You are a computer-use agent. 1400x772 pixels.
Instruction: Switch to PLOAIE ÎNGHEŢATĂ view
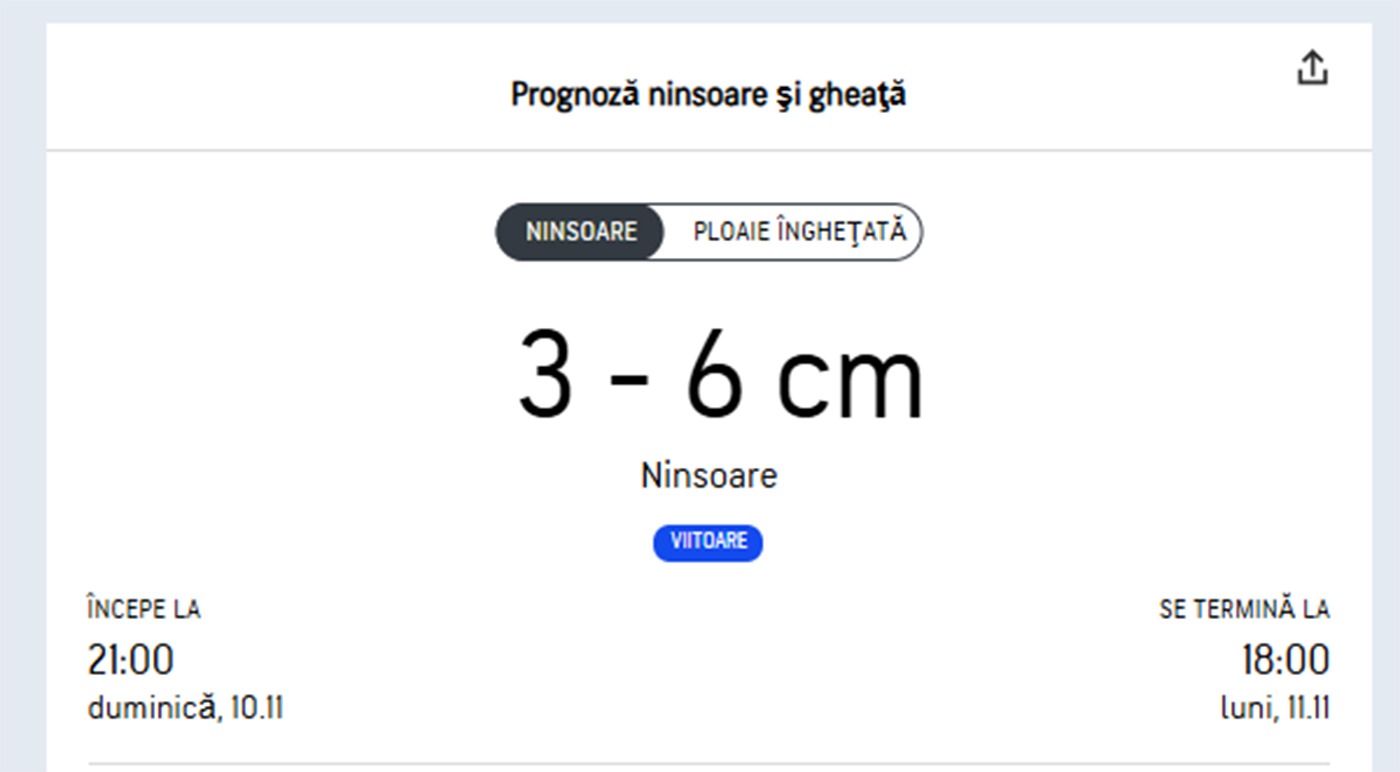799,232
